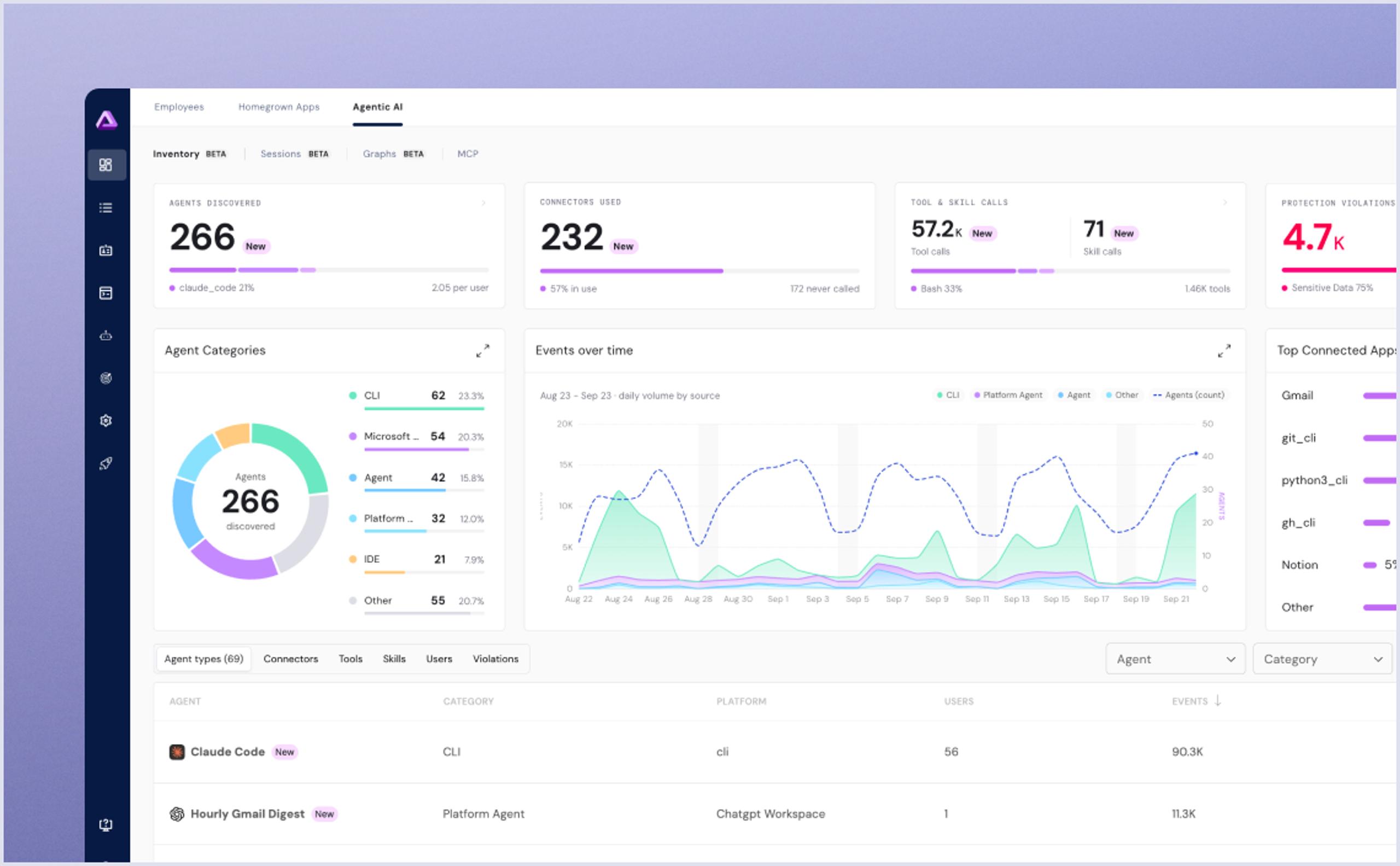
Task: Open the dashboard grid icon in sidebar
Action: click(106, 165)
